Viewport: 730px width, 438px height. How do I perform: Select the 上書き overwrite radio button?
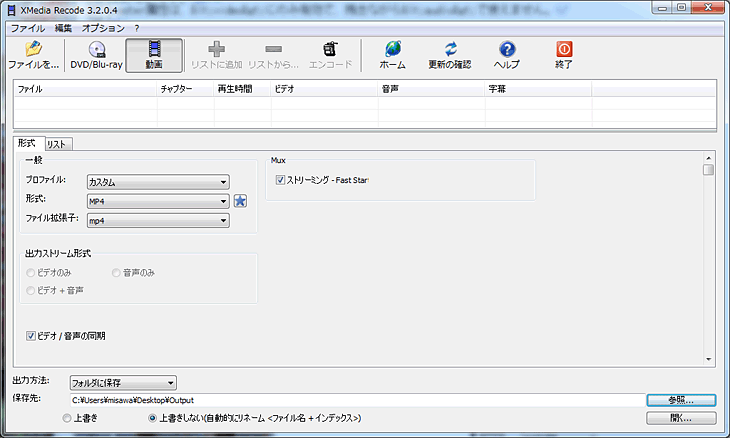click(67, 418)
